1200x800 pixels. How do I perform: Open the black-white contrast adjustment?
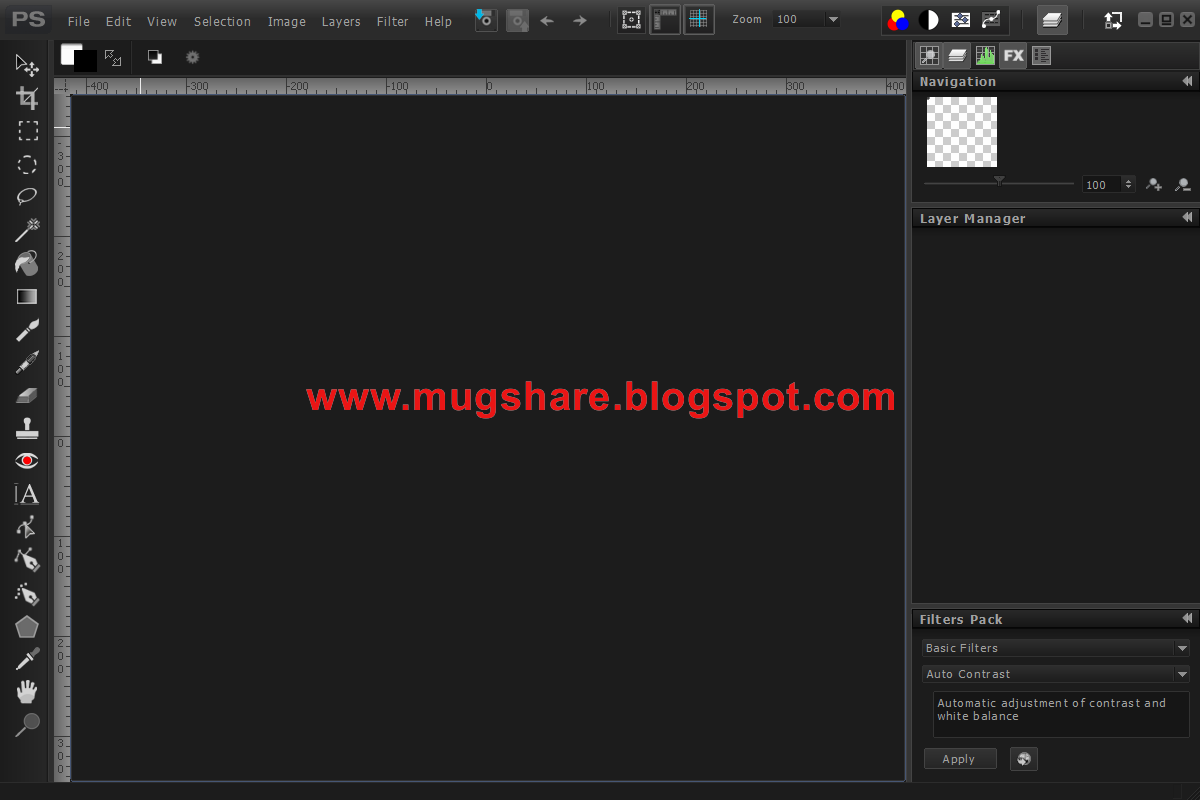click(x=929, y=20)
